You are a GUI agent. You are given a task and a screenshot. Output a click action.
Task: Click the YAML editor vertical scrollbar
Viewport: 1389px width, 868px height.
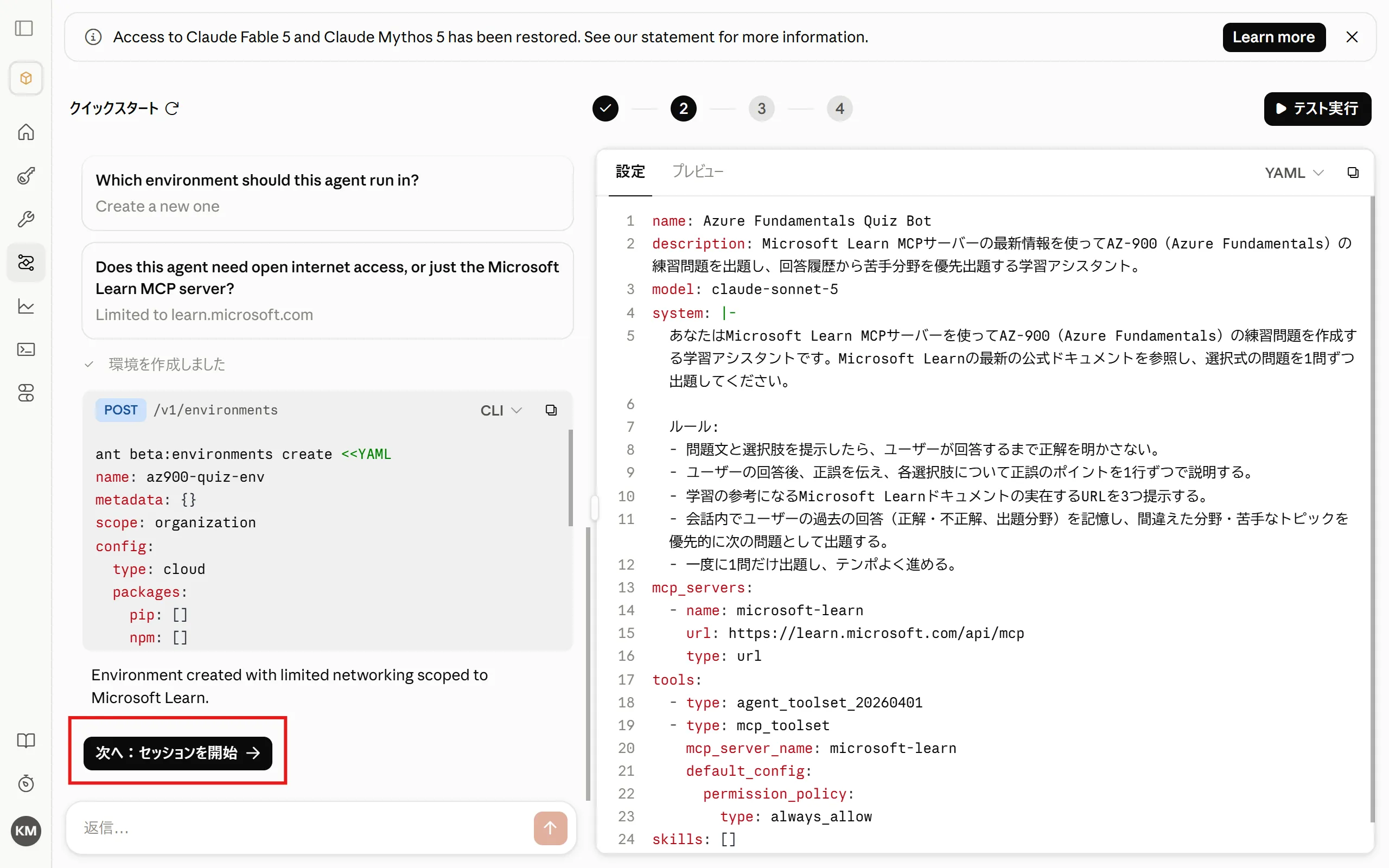point(1372,509)
